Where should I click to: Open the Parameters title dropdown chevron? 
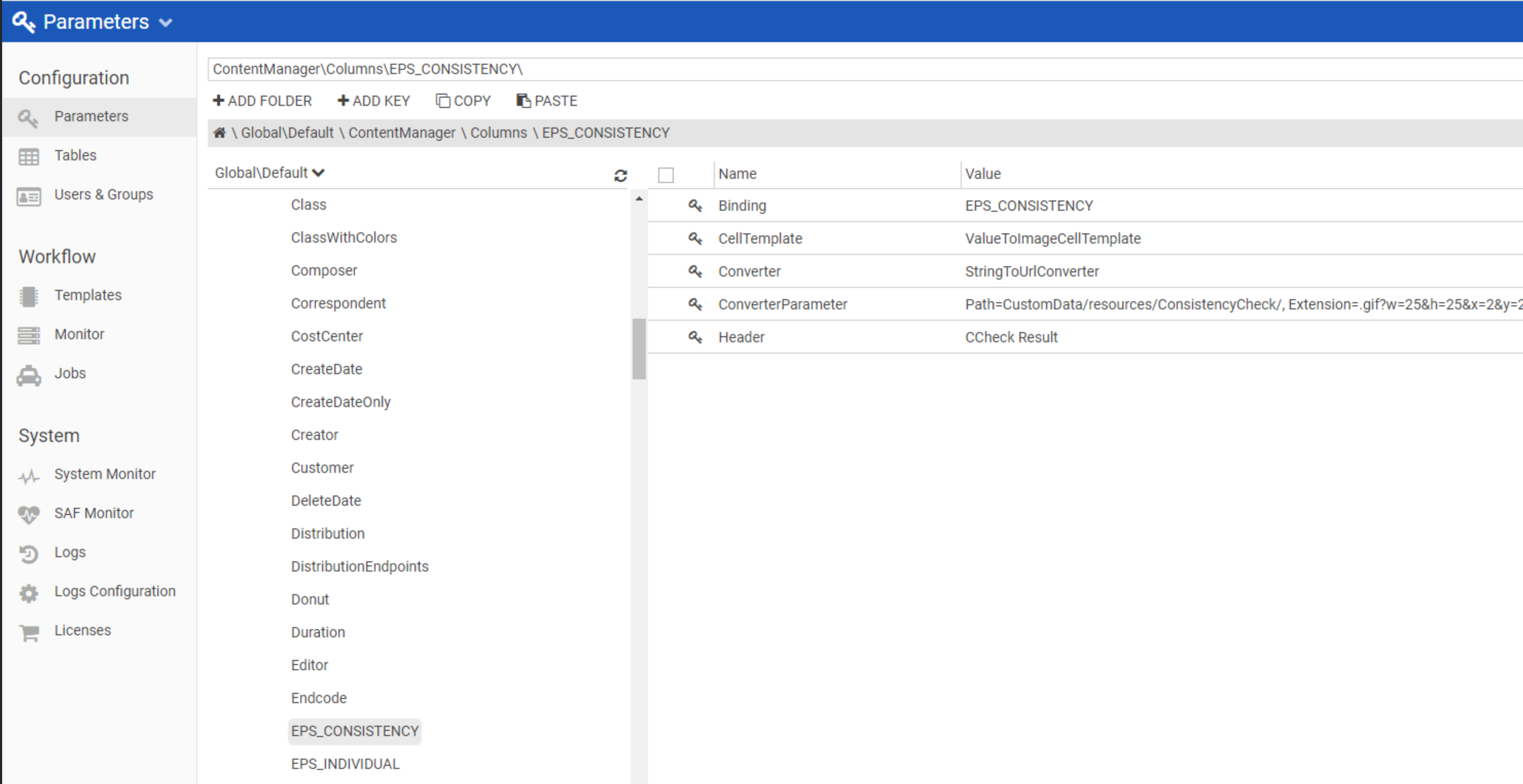tap(165, 23)
